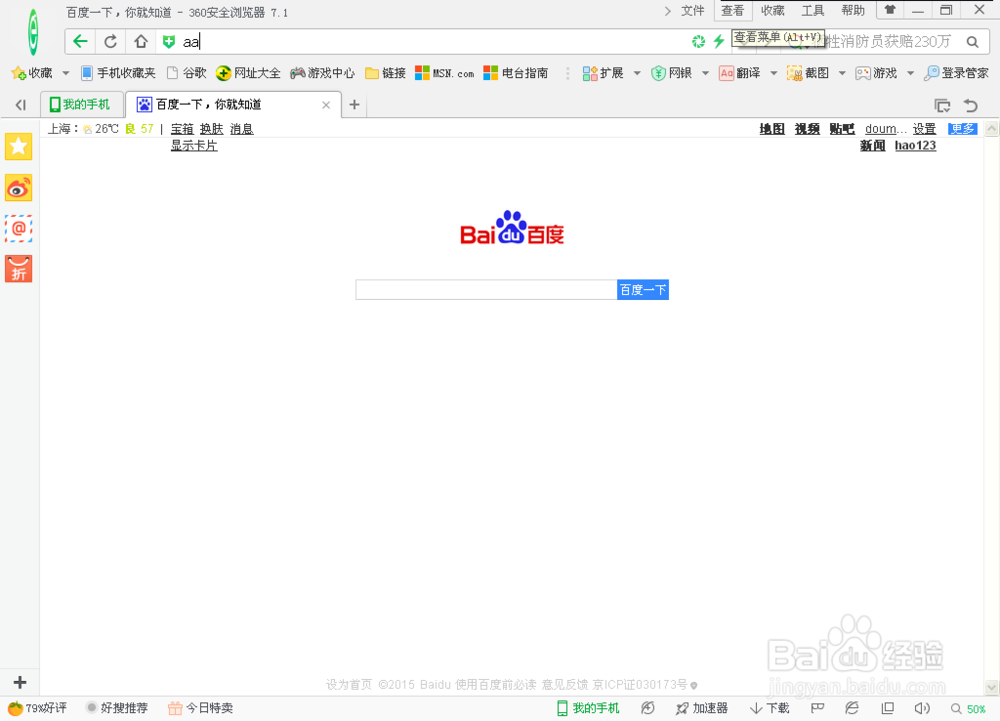Toggle sound with speaker icon in status bar
1000x721 pixels.
click(922, 708)
